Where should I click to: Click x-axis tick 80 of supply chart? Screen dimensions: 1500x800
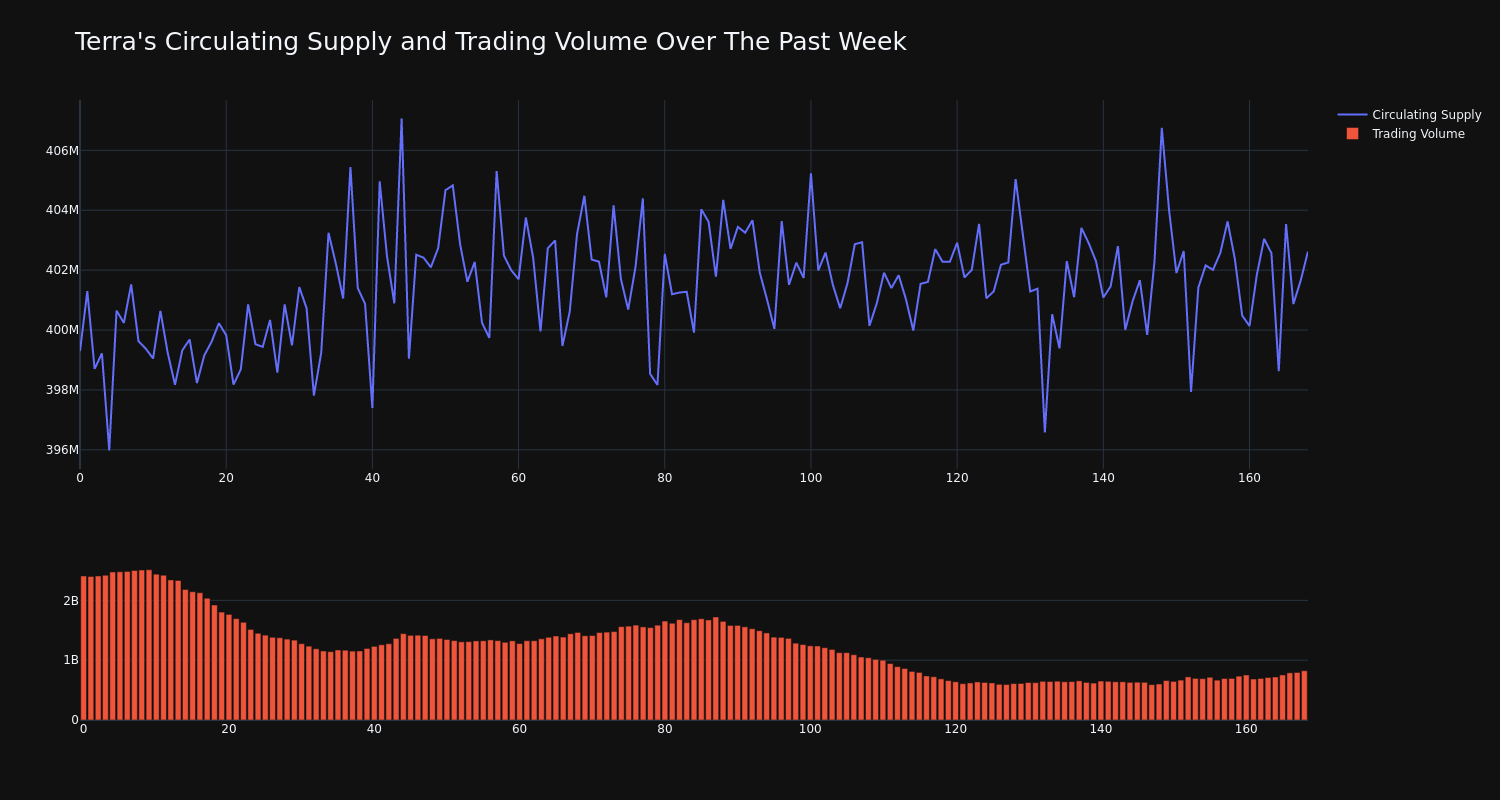[x=665, y=478]
